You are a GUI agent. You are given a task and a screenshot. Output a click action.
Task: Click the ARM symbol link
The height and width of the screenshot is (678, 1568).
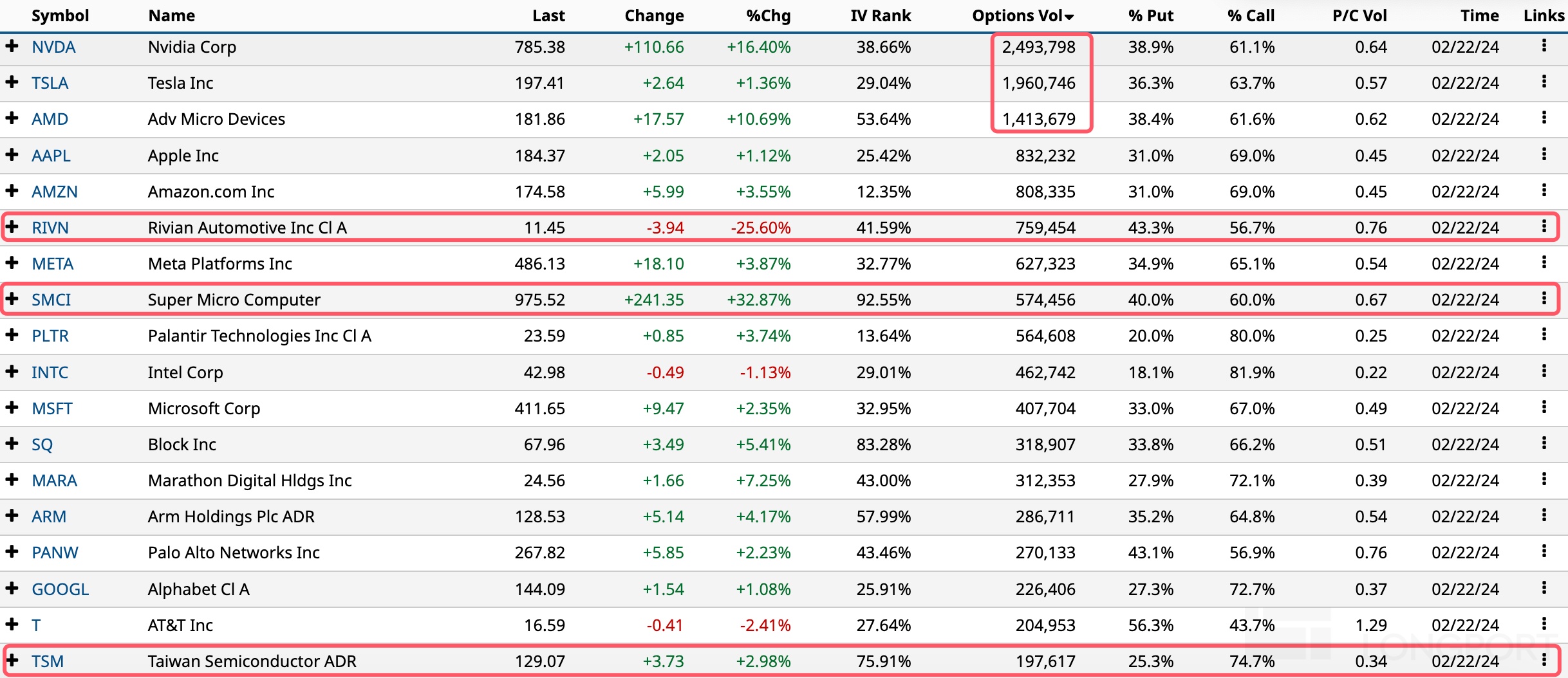[49, 517]
